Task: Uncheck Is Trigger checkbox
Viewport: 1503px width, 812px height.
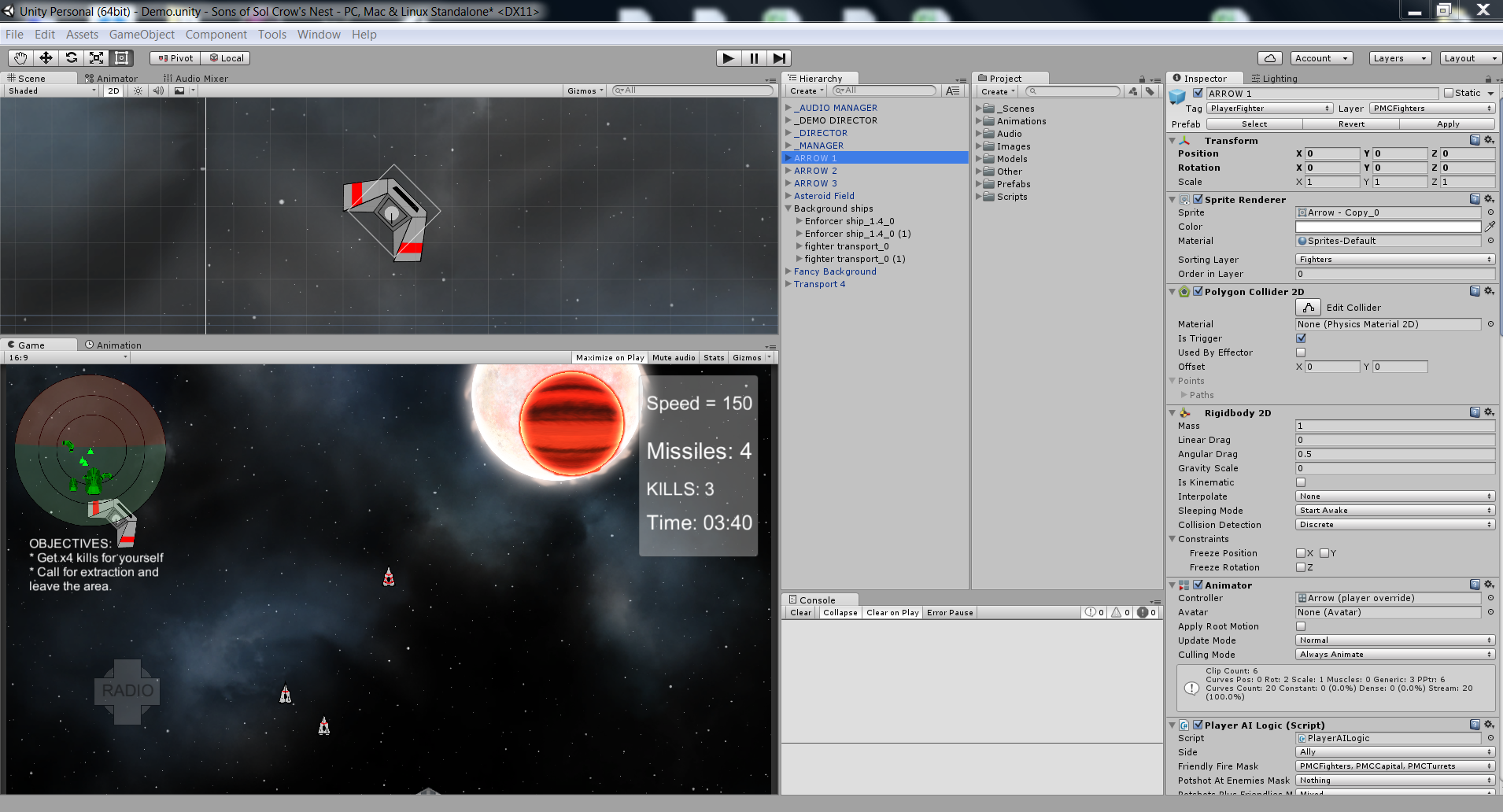Action: click(x=1301, y=338)
